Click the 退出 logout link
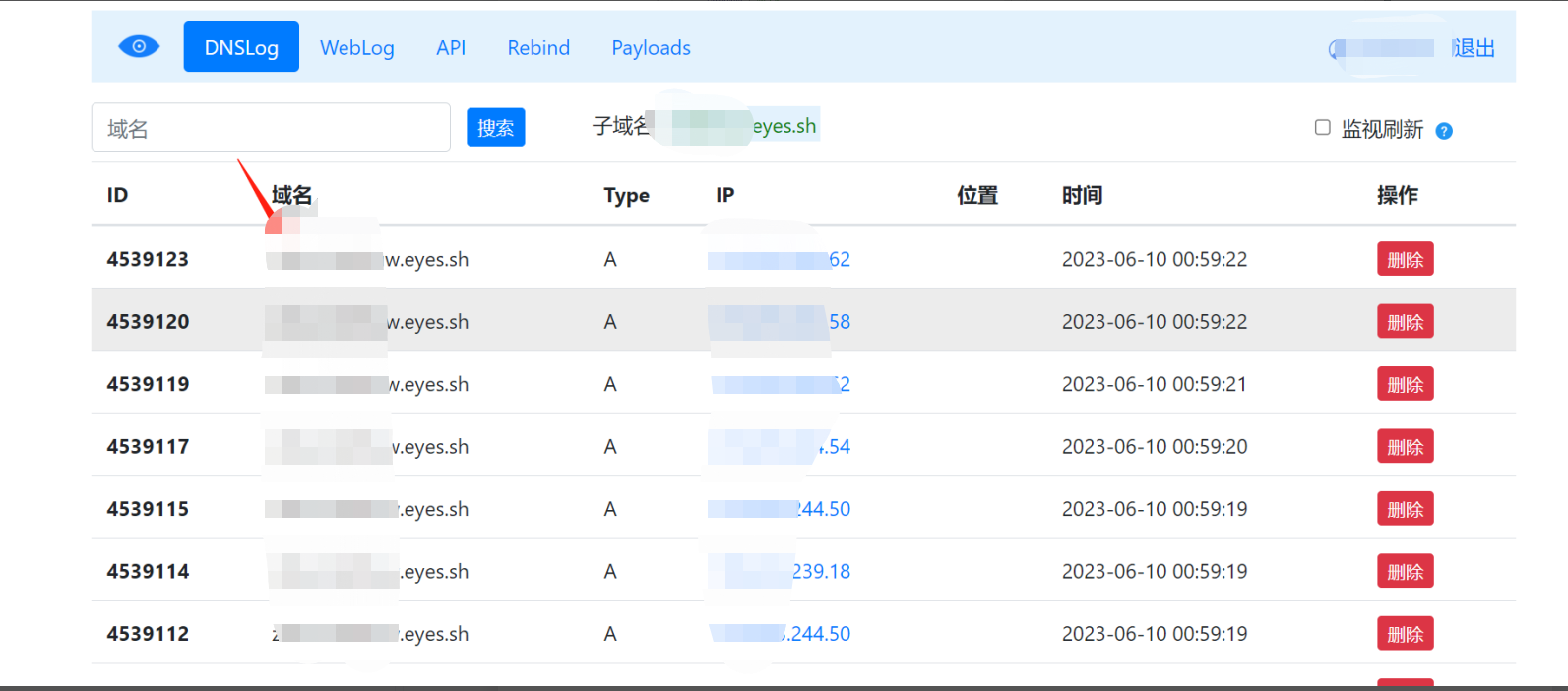 [x=1474, y=48]
